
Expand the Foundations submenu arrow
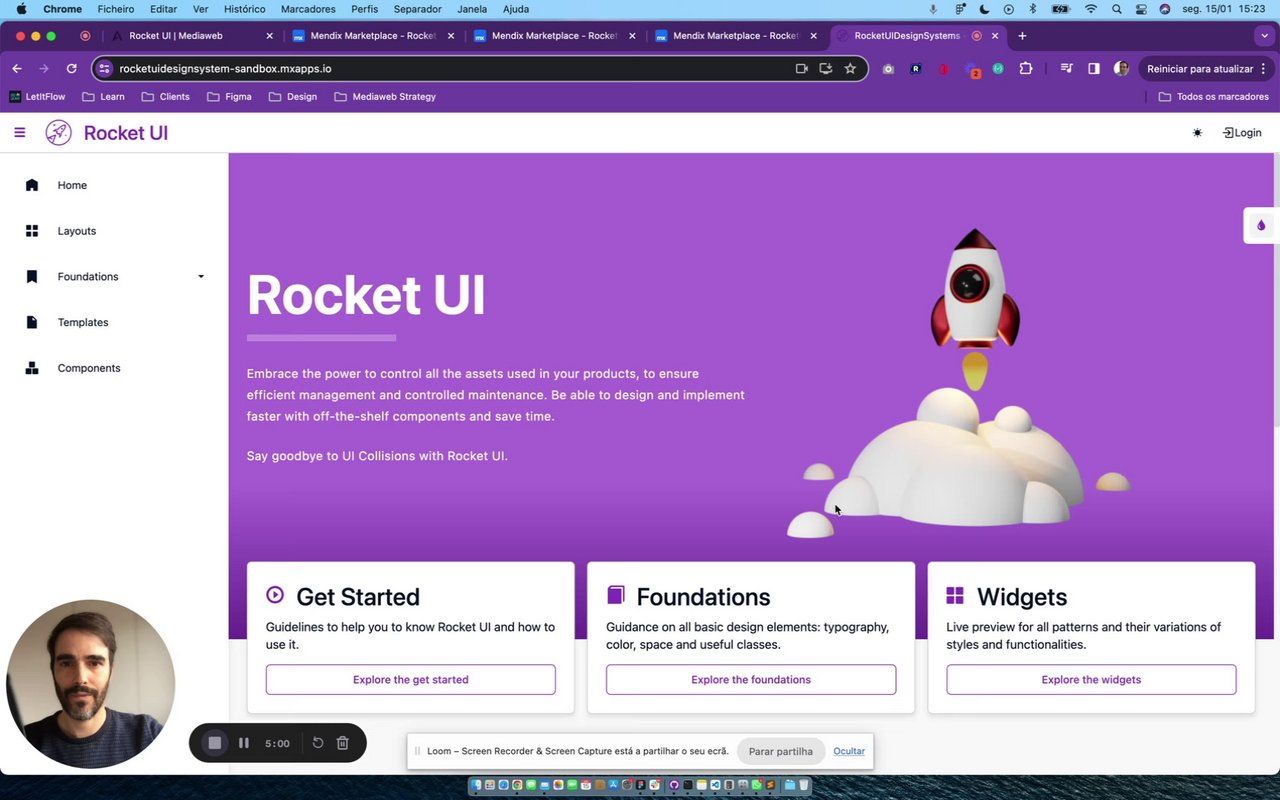201,277
